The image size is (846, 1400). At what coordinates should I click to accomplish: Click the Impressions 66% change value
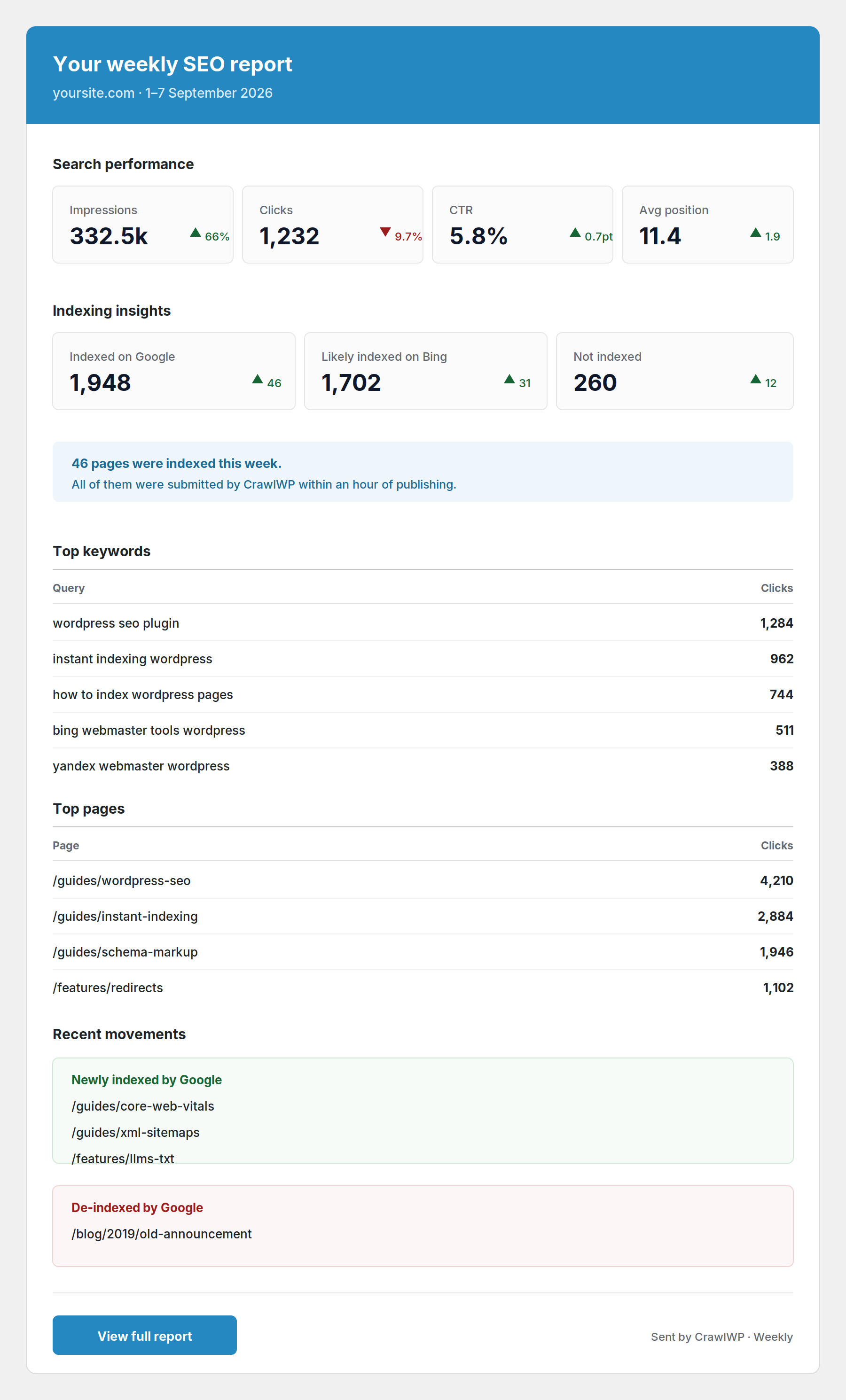[x=217, y=236]
